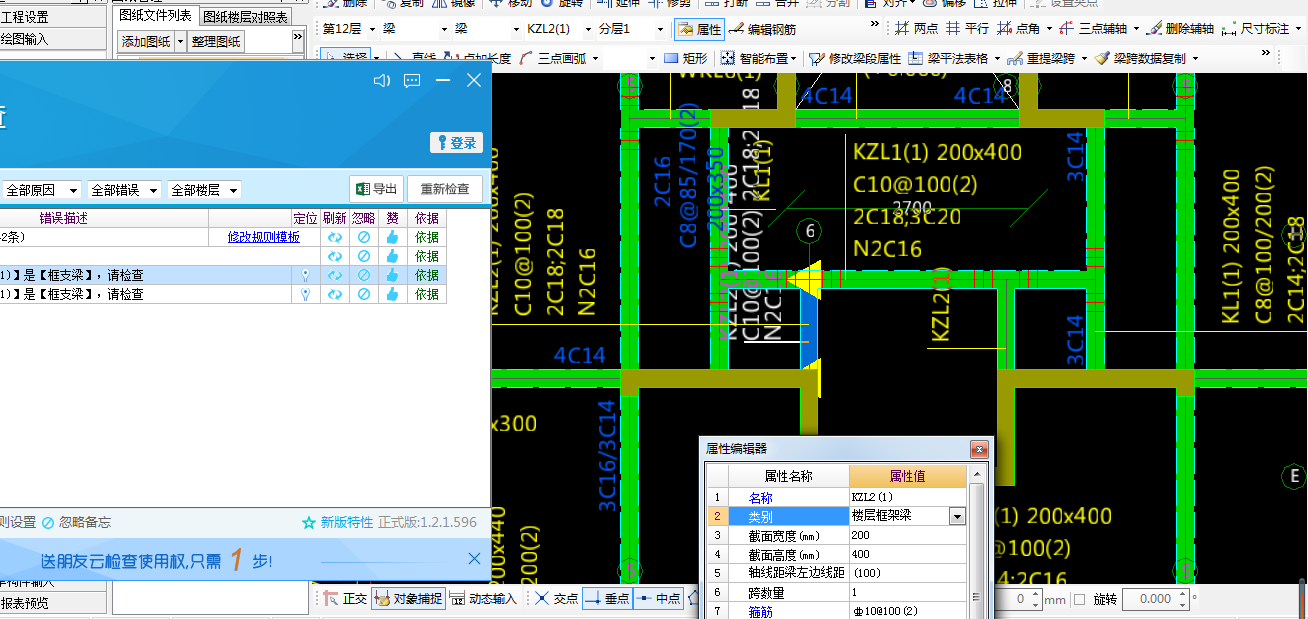Click the 删除辅轴 delete auxiliary axis tool
This screenshot has height=619, width=1308.
coord(1181,29)
